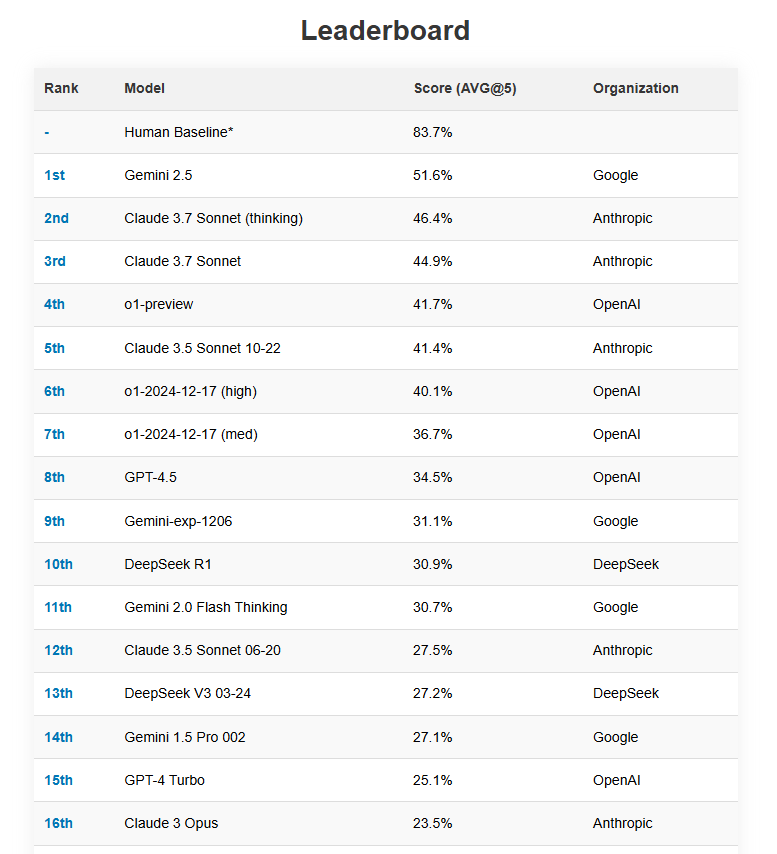
Task: Click the 6th rank label
Action: (54, 392)
